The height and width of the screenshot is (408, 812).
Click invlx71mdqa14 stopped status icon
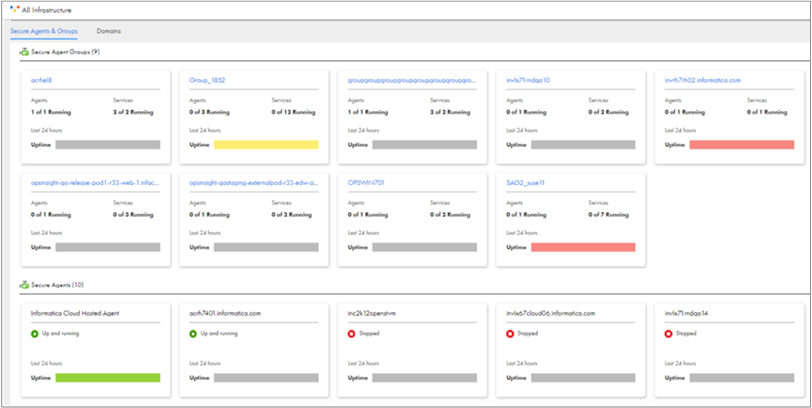click(x=669, y=334)
